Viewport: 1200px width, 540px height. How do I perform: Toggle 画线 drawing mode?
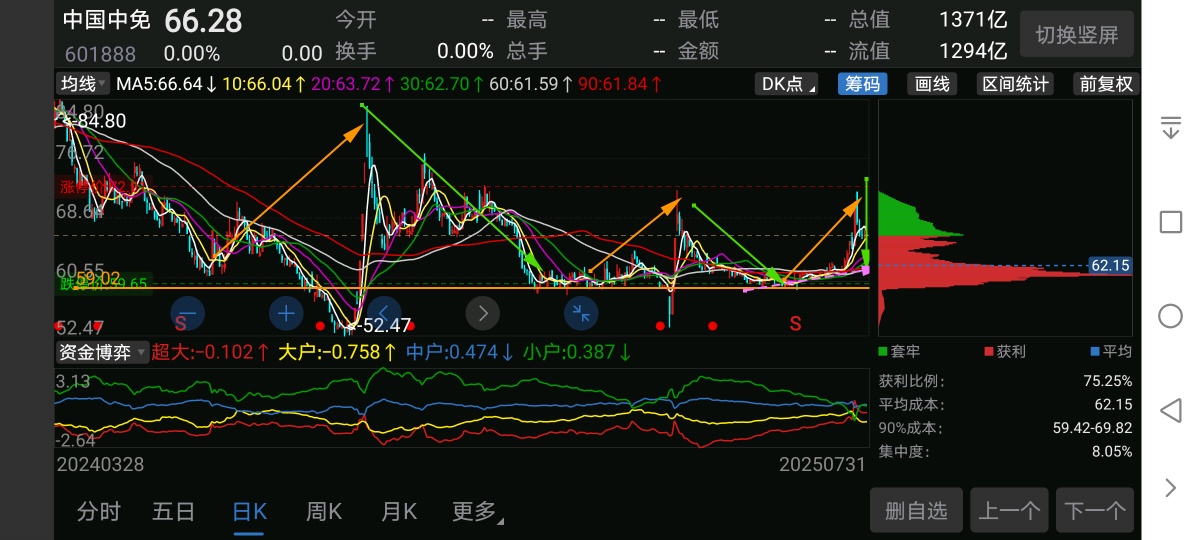click(x=932, y=84)
